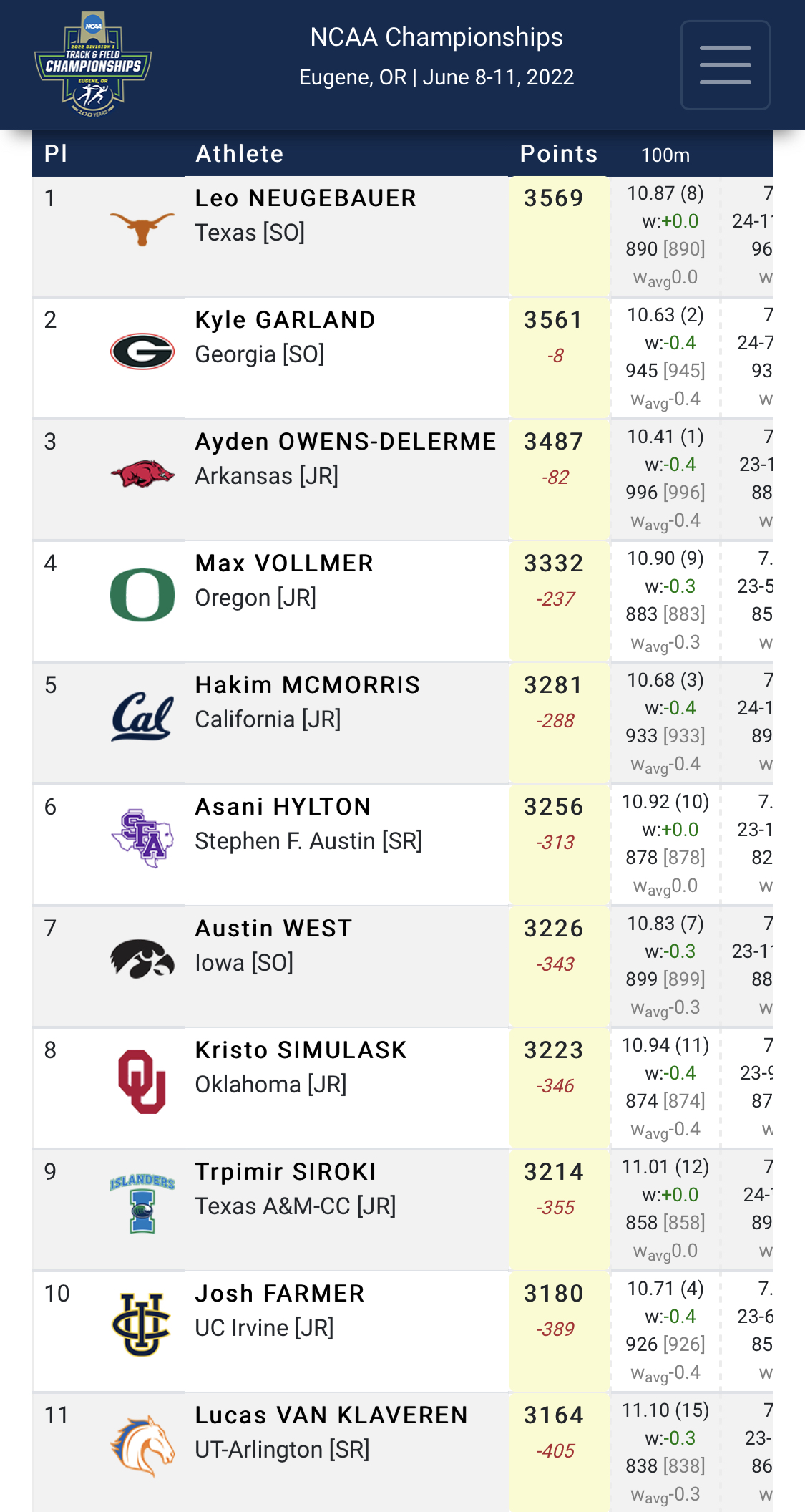Image resolution: width=805 pixels, height=1512 pixels.
Task: Open Kyle GARLAND athlete profile
Action: point(285,320)
